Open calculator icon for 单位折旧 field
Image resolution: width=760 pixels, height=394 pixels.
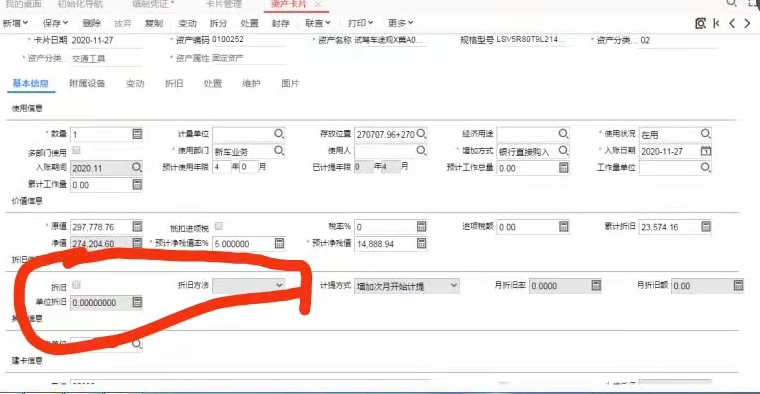[137, 302]
